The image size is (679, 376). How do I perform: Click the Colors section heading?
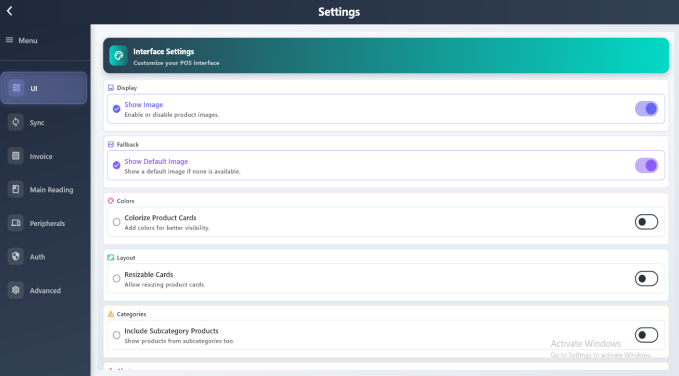click(126, 201)
